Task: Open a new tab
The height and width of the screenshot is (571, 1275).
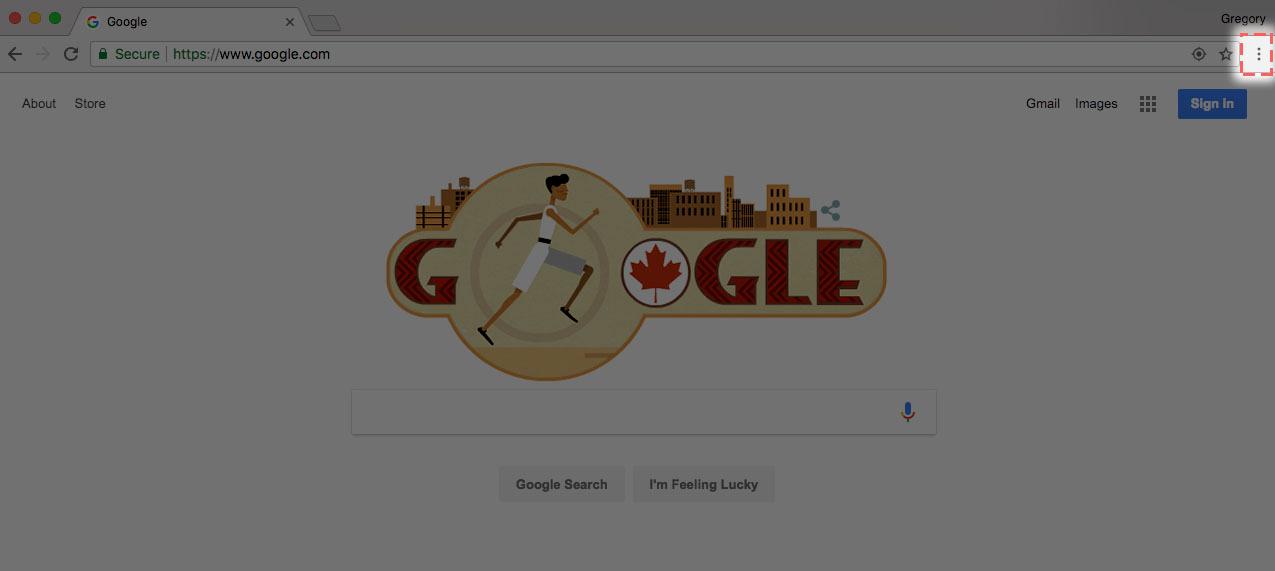Action: [324, 22]
